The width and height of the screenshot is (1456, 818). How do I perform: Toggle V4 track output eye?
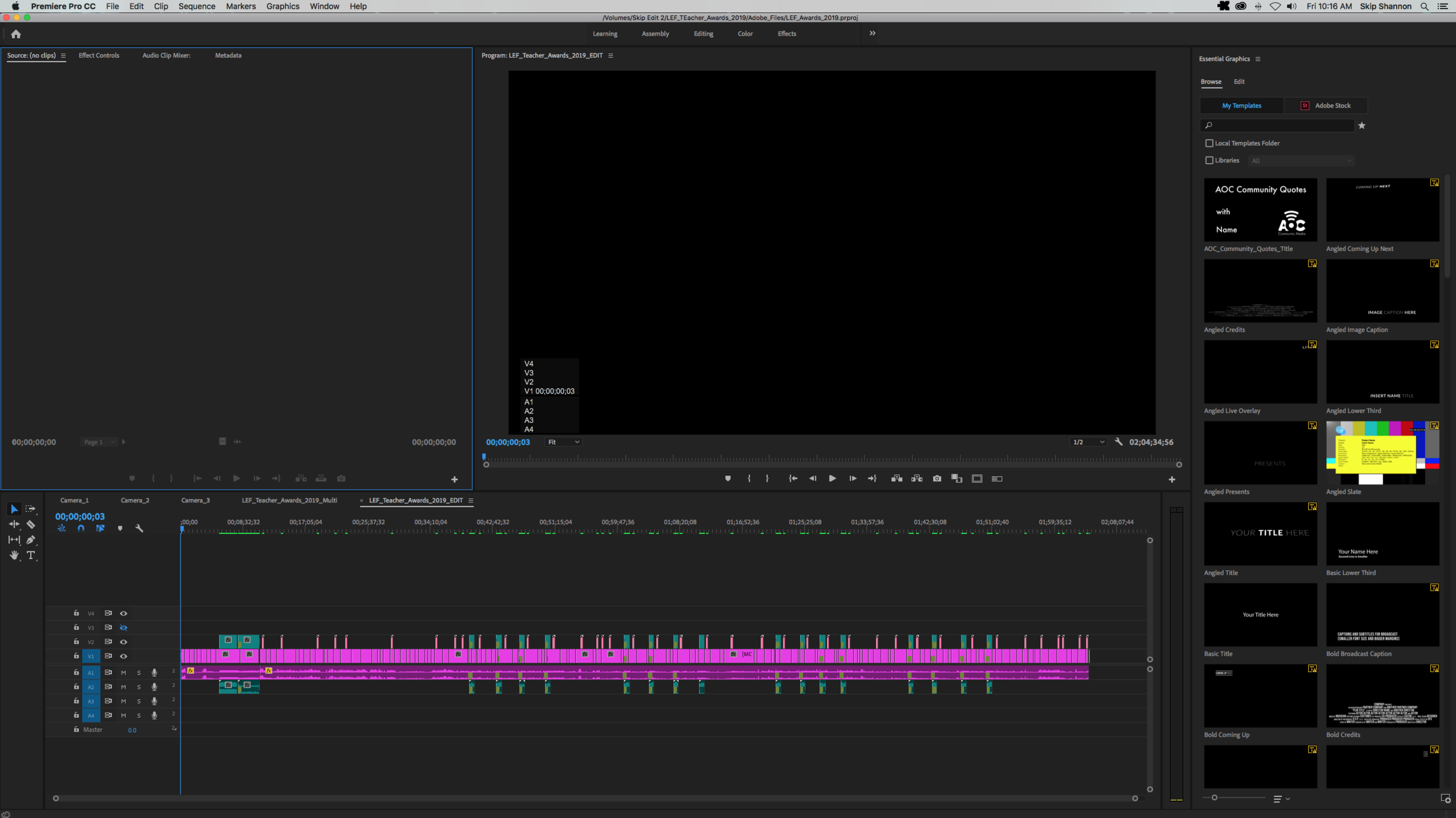pyautogui.click(x=123, y=613)
